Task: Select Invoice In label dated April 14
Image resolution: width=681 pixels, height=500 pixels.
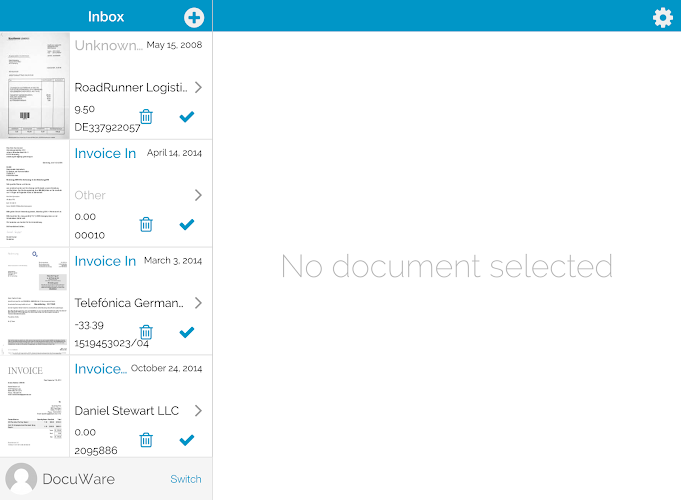Action: tap(105, 153)
